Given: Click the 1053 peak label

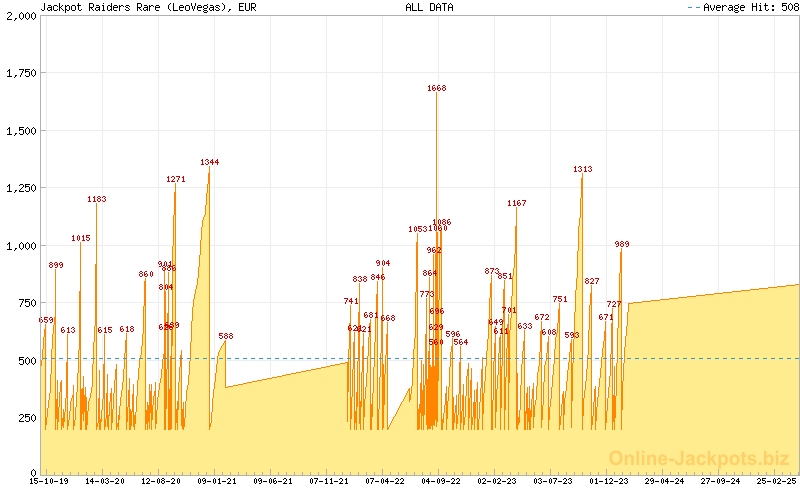Looking at the screenshot, I should [418, 229].
